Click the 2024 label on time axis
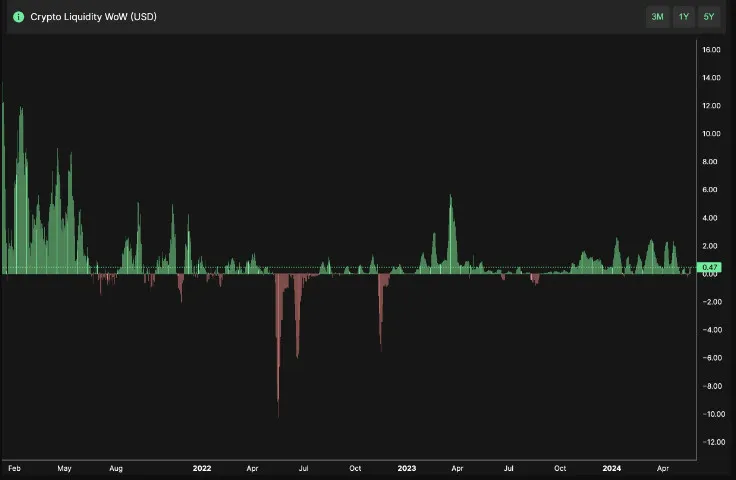Screen dimensions: 736x480 [612, 468]
